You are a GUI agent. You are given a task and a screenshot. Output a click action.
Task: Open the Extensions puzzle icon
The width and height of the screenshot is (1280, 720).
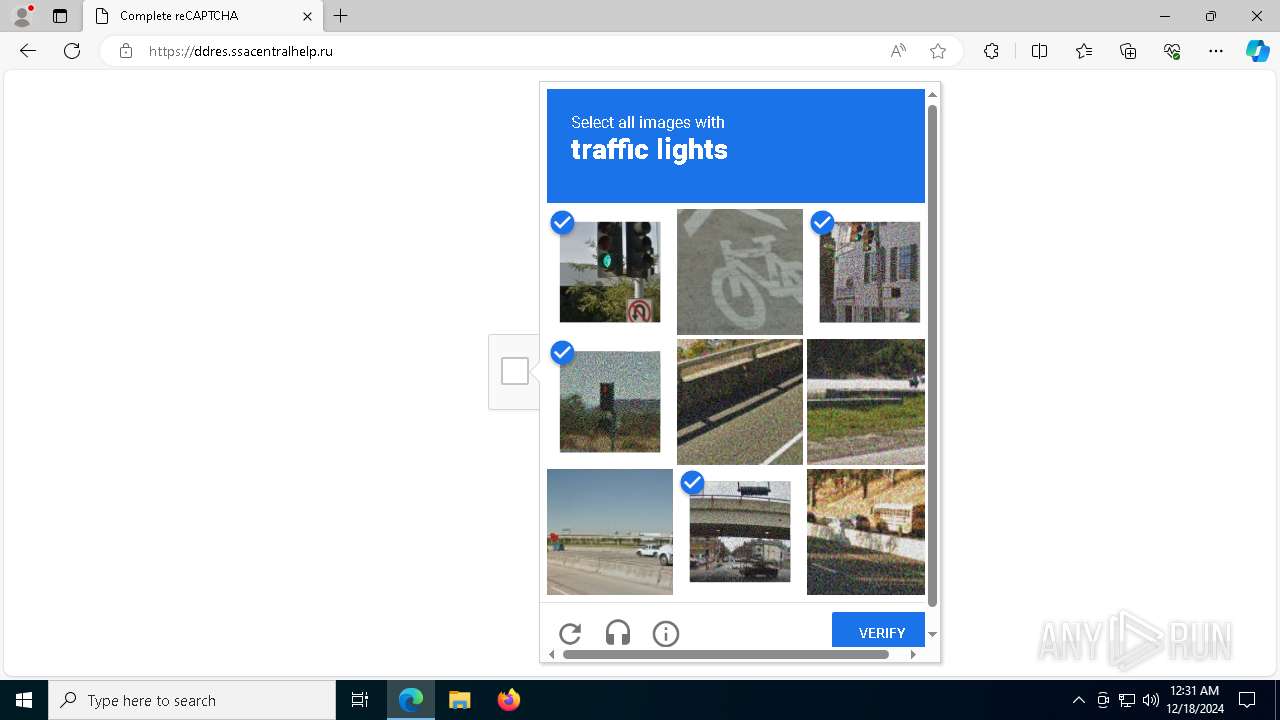[x=991, y=51]
